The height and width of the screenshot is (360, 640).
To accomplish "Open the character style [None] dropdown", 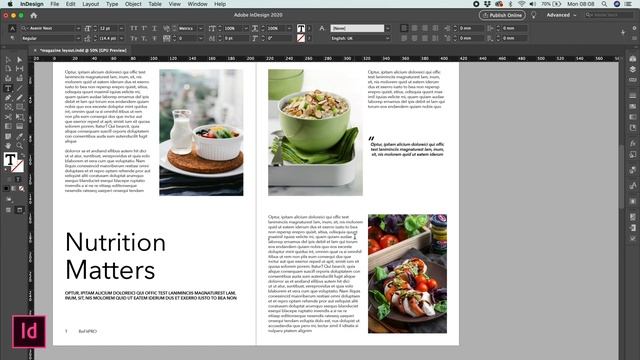I will 387,28.
